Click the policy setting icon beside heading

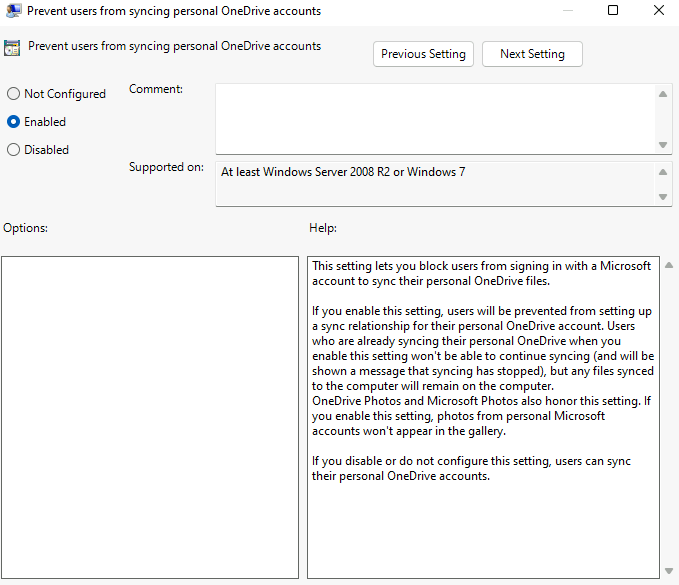pyautogui.click(x=12, y=48)
